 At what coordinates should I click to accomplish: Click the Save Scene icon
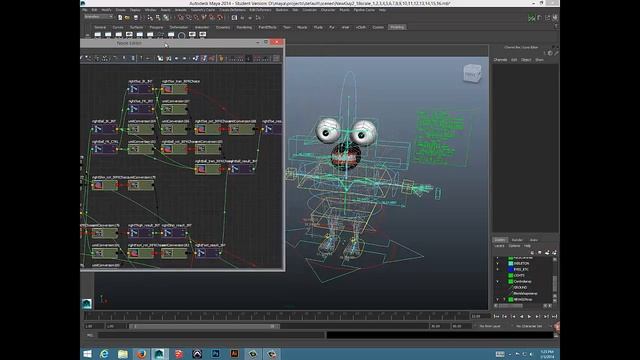point(136,18)
